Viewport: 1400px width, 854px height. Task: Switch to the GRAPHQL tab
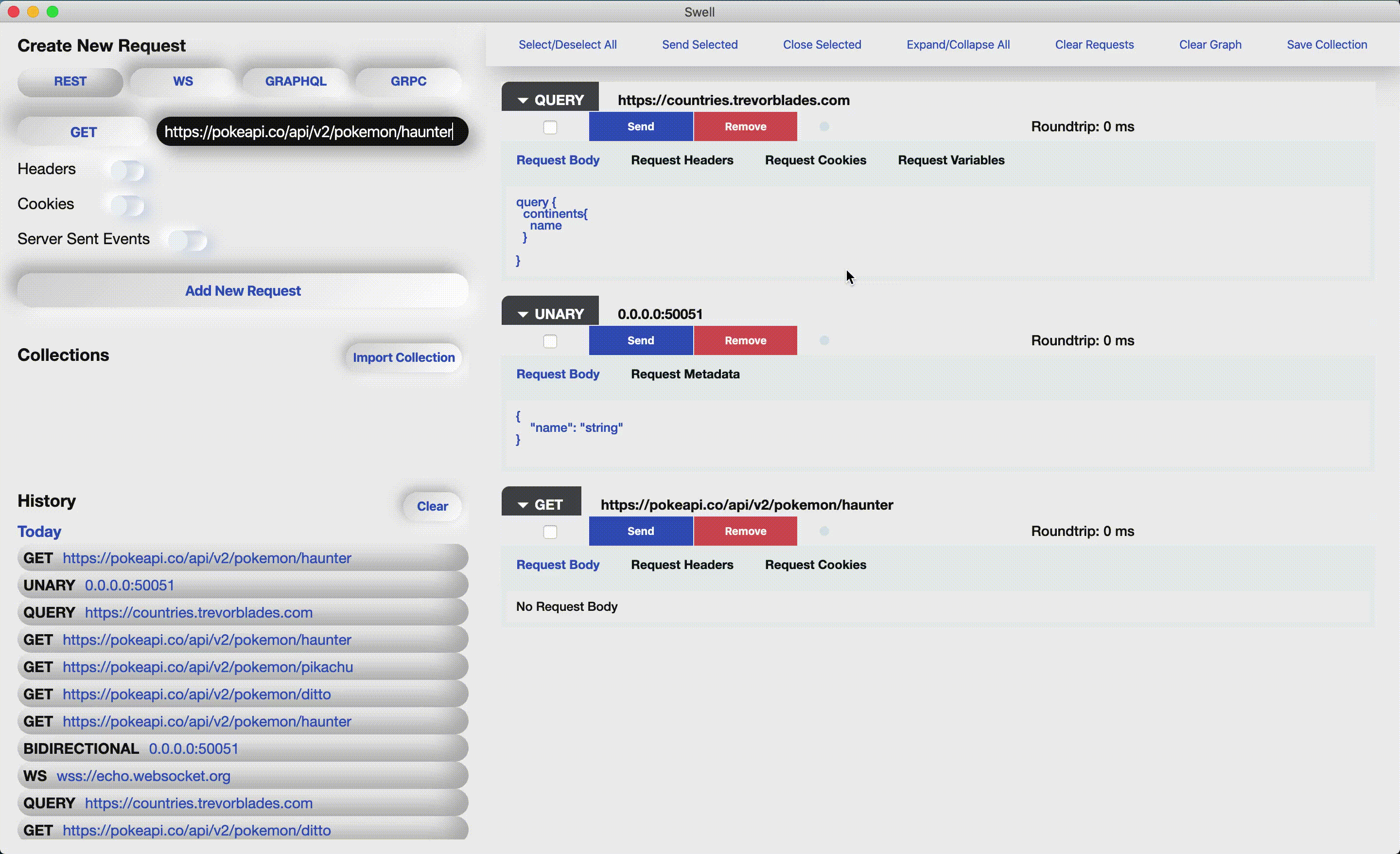[x=296, y=81]
